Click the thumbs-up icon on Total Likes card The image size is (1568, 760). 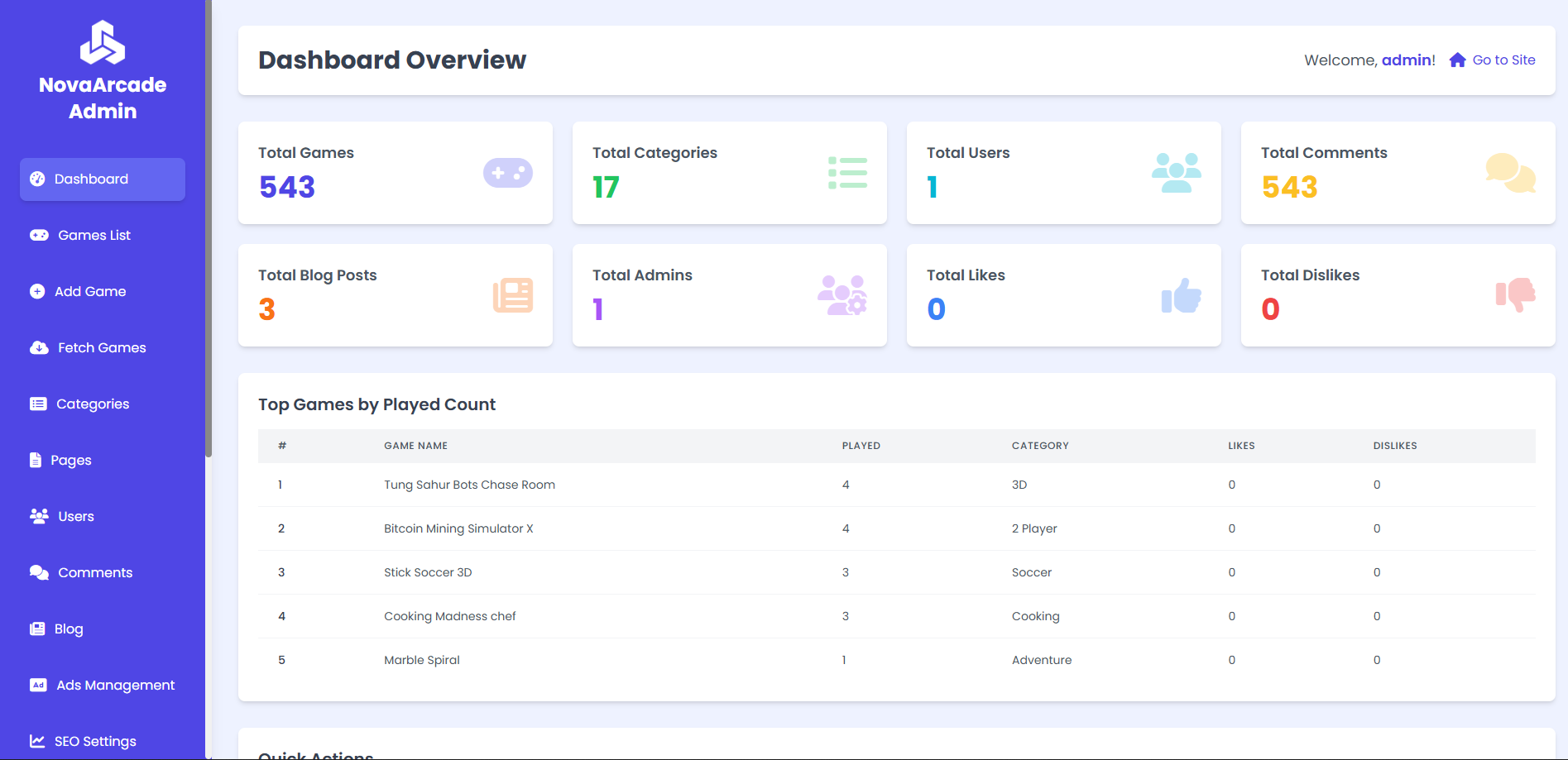[1181, 295]
